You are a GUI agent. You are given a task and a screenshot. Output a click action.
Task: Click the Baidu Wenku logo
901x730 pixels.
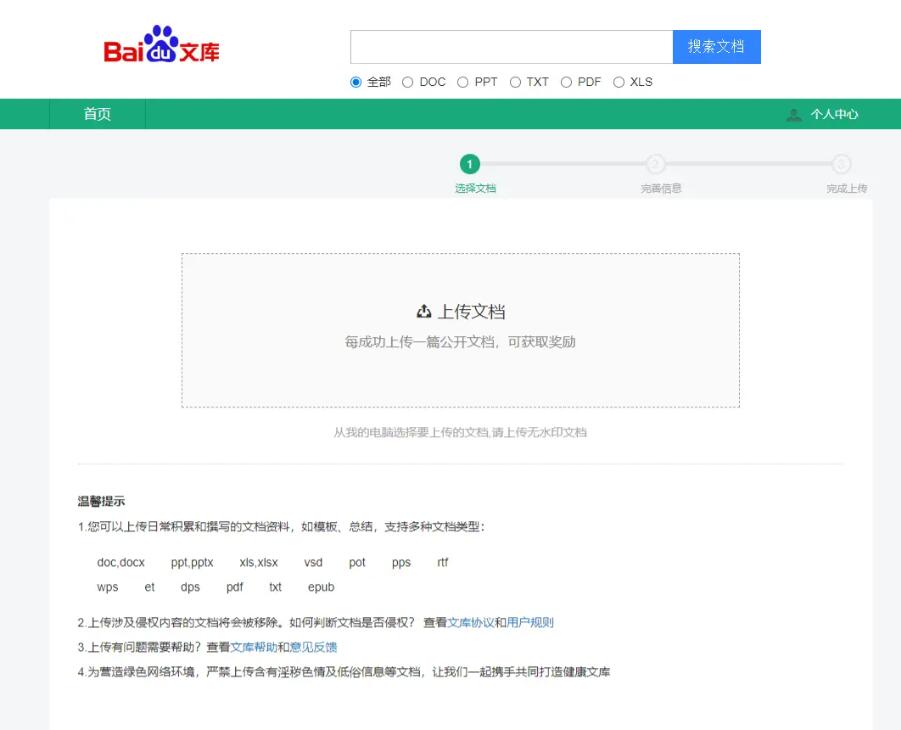coord(160,48)
